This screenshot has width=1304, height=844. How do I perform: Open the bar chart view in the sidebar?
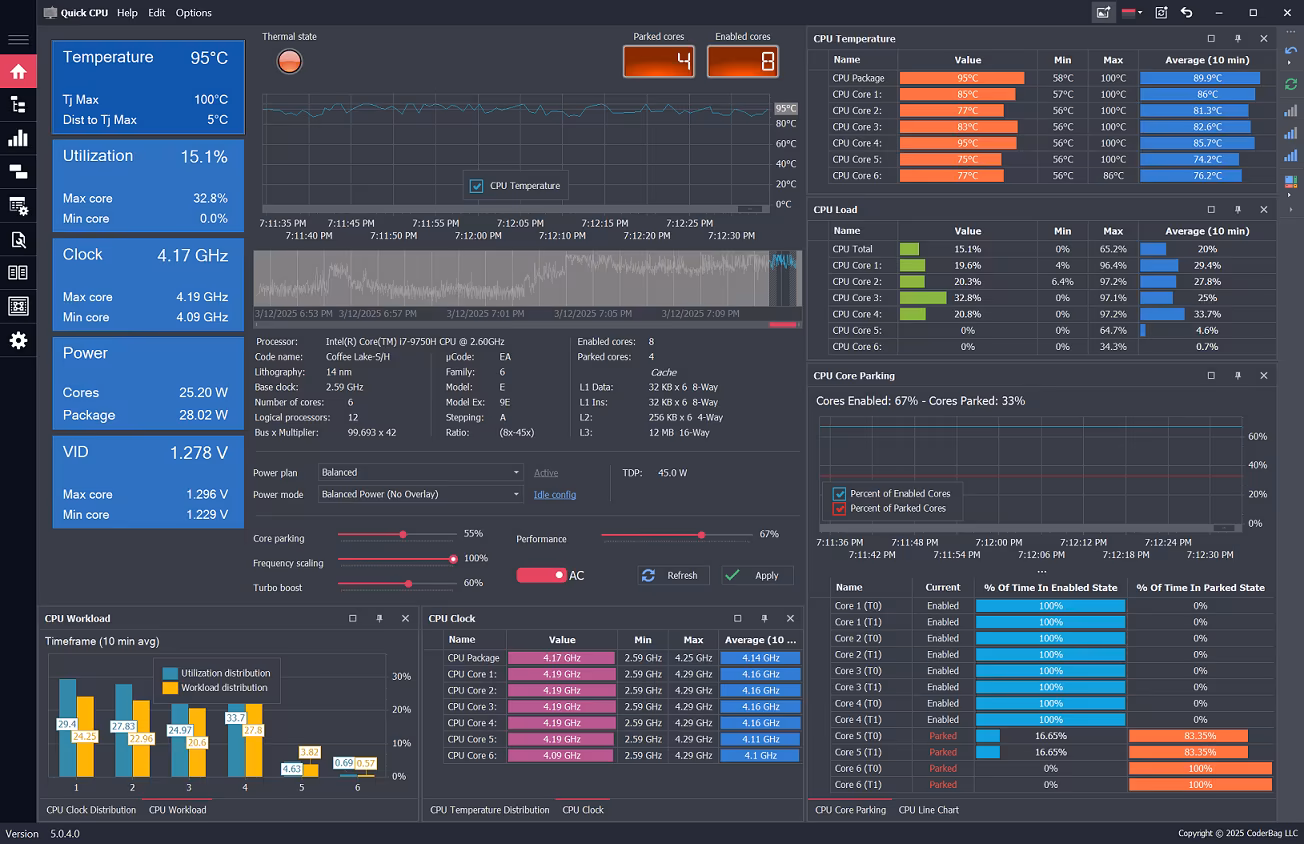click(18, 138)
